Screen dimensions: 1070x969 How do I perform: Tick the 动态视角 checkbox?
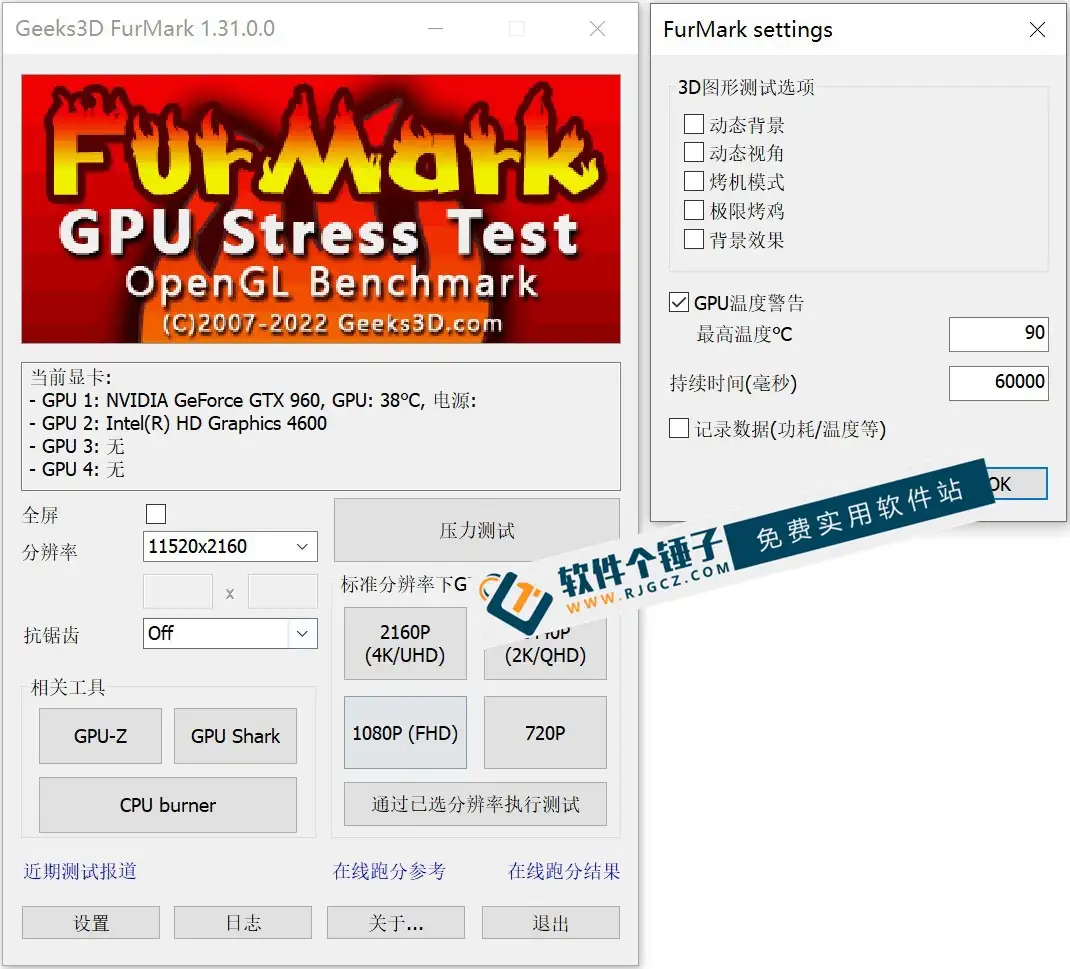coord(693,152)
